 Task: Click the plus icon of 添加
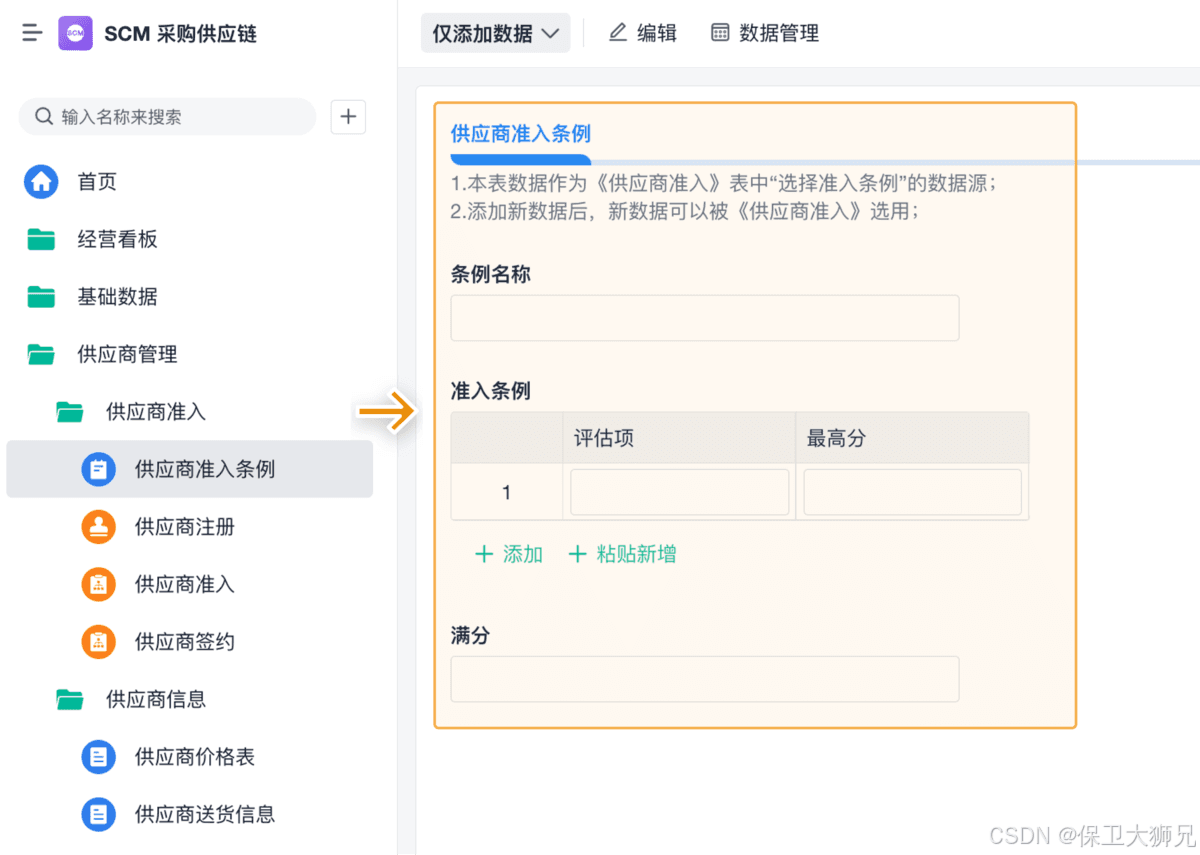pos(484,554)
